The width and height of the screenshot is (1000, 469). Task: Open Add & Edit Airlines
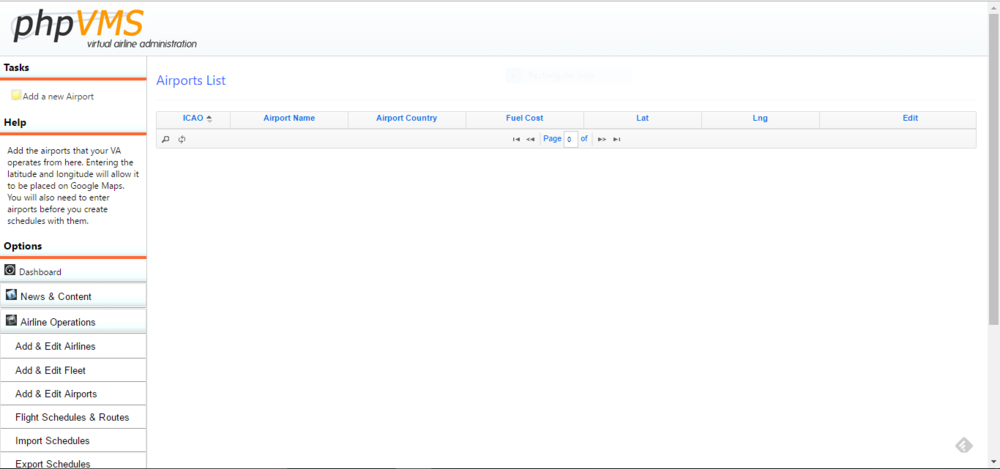(55, 346)
